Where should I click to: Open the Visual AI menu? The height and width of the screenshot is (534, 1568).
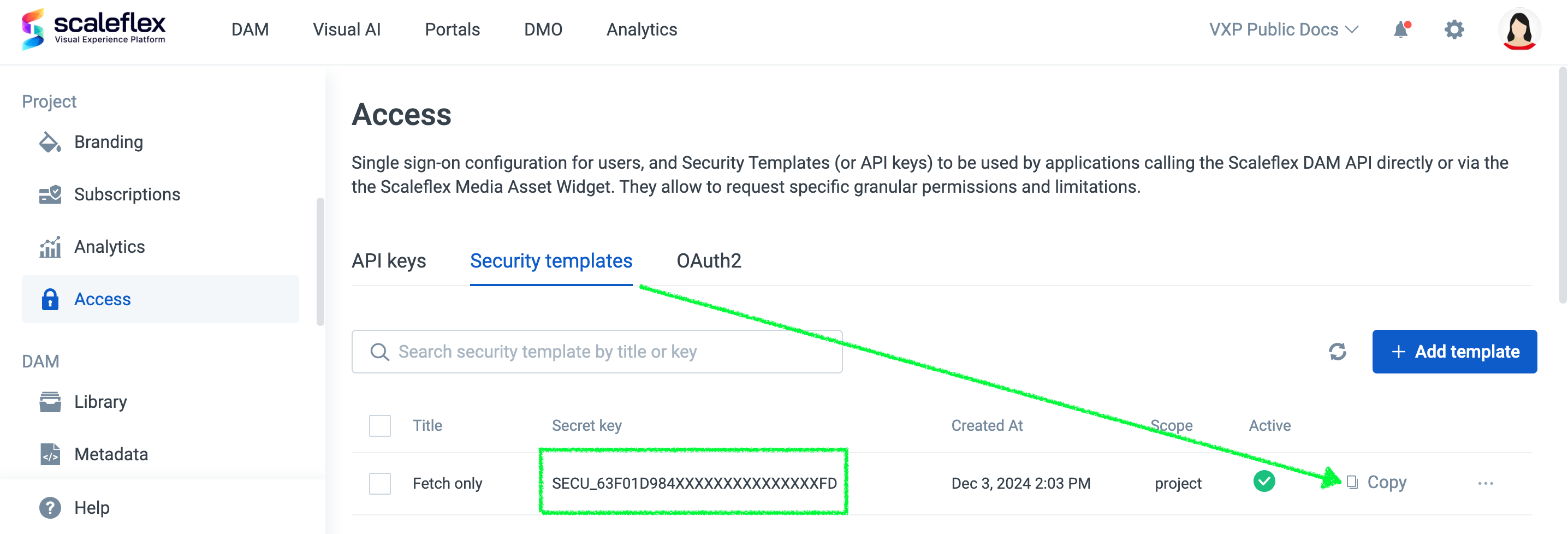pyautogui.click(x=346, y=29)
